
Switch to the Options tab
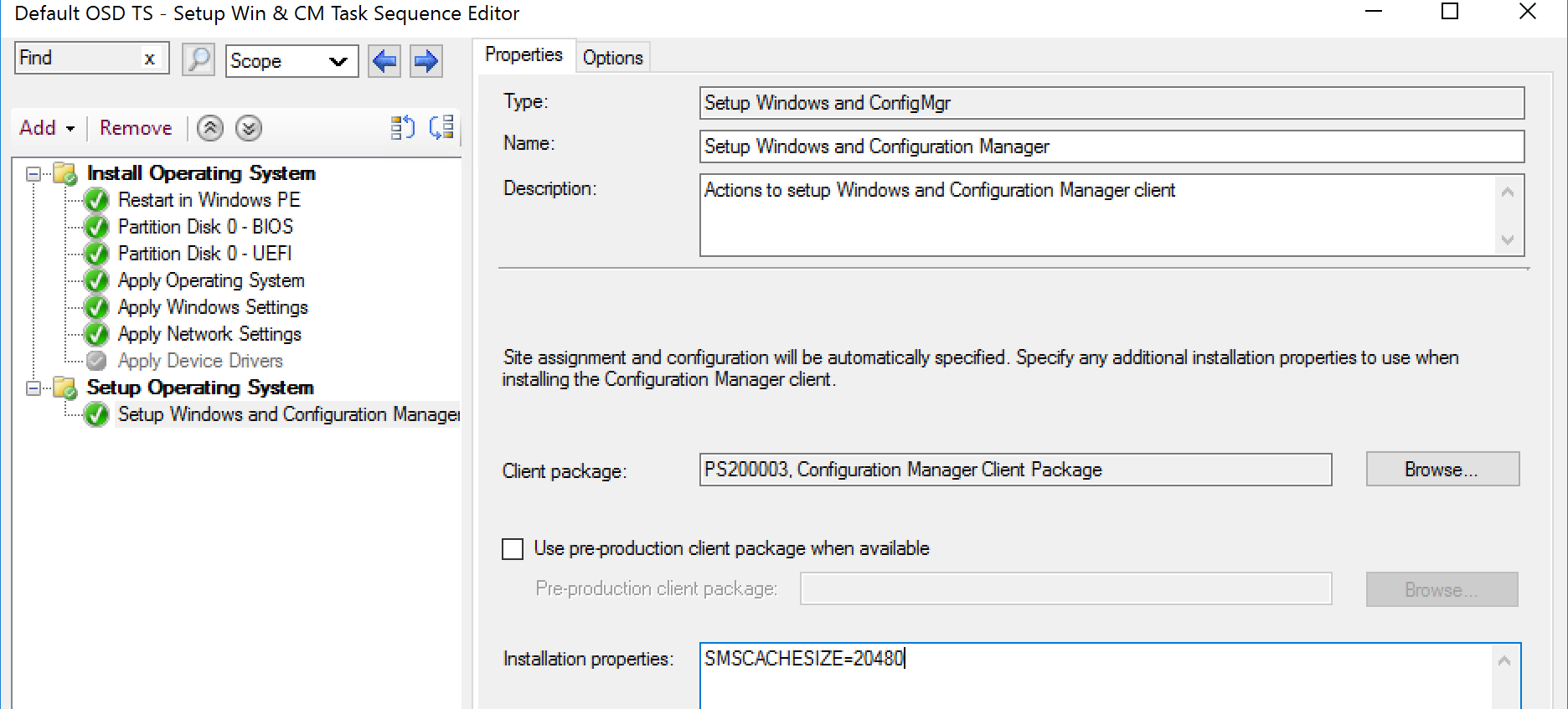pyautogui.click(x=612, y=58)
